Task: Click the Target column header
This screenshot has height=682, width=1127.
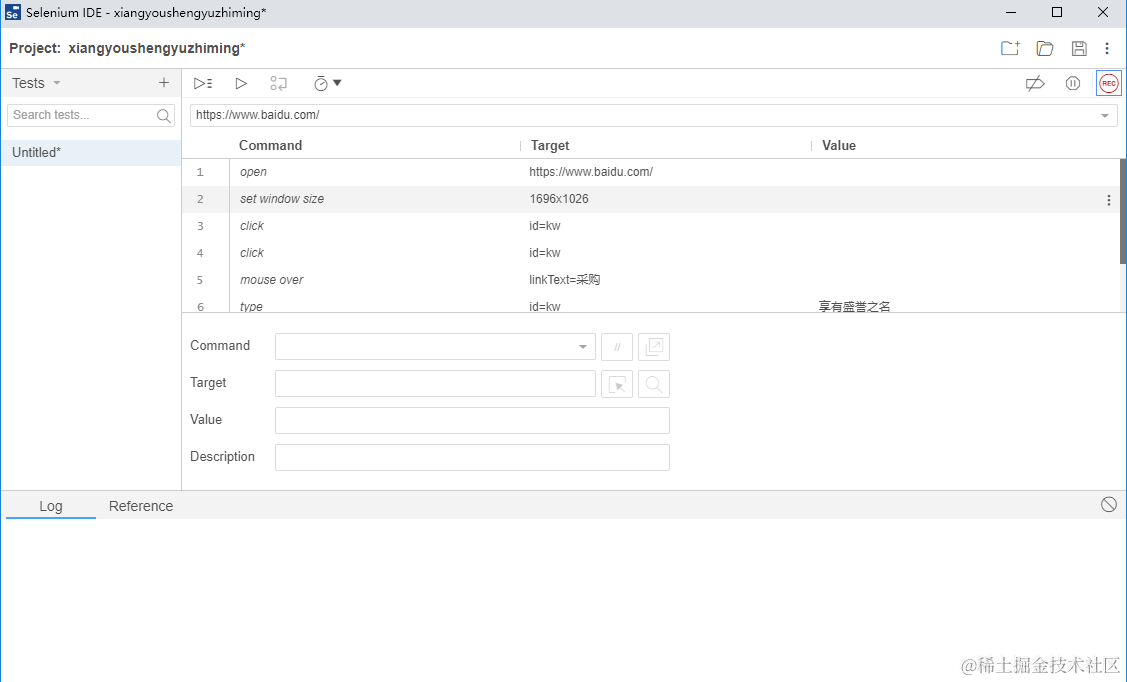Action: [550, 145]
